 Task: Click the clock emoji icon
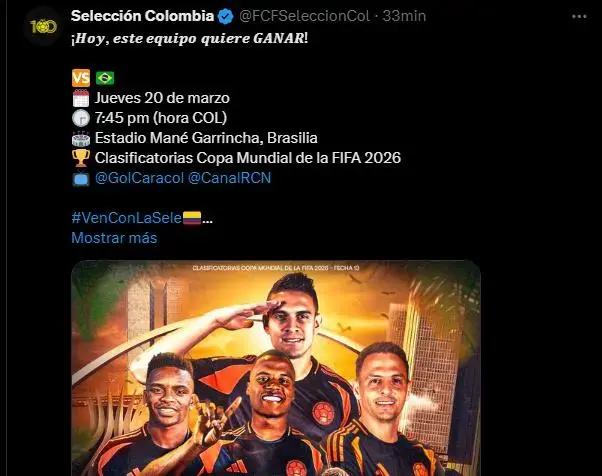point(81,118)
